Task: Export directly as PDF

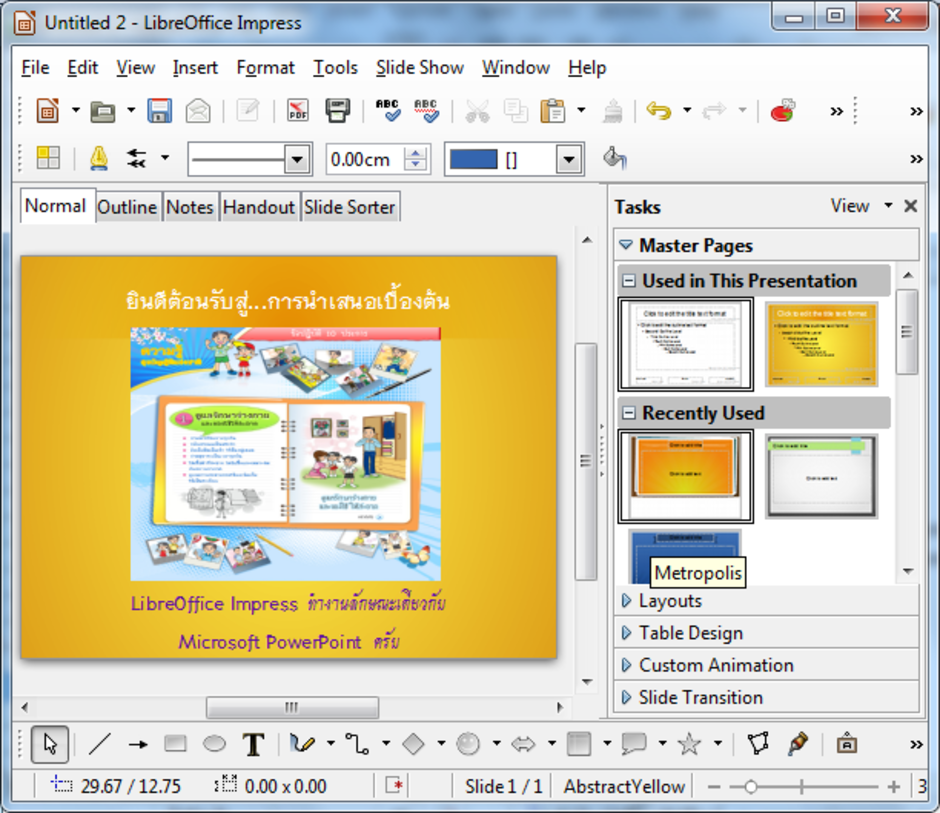Action: click(x=298, y=111)
